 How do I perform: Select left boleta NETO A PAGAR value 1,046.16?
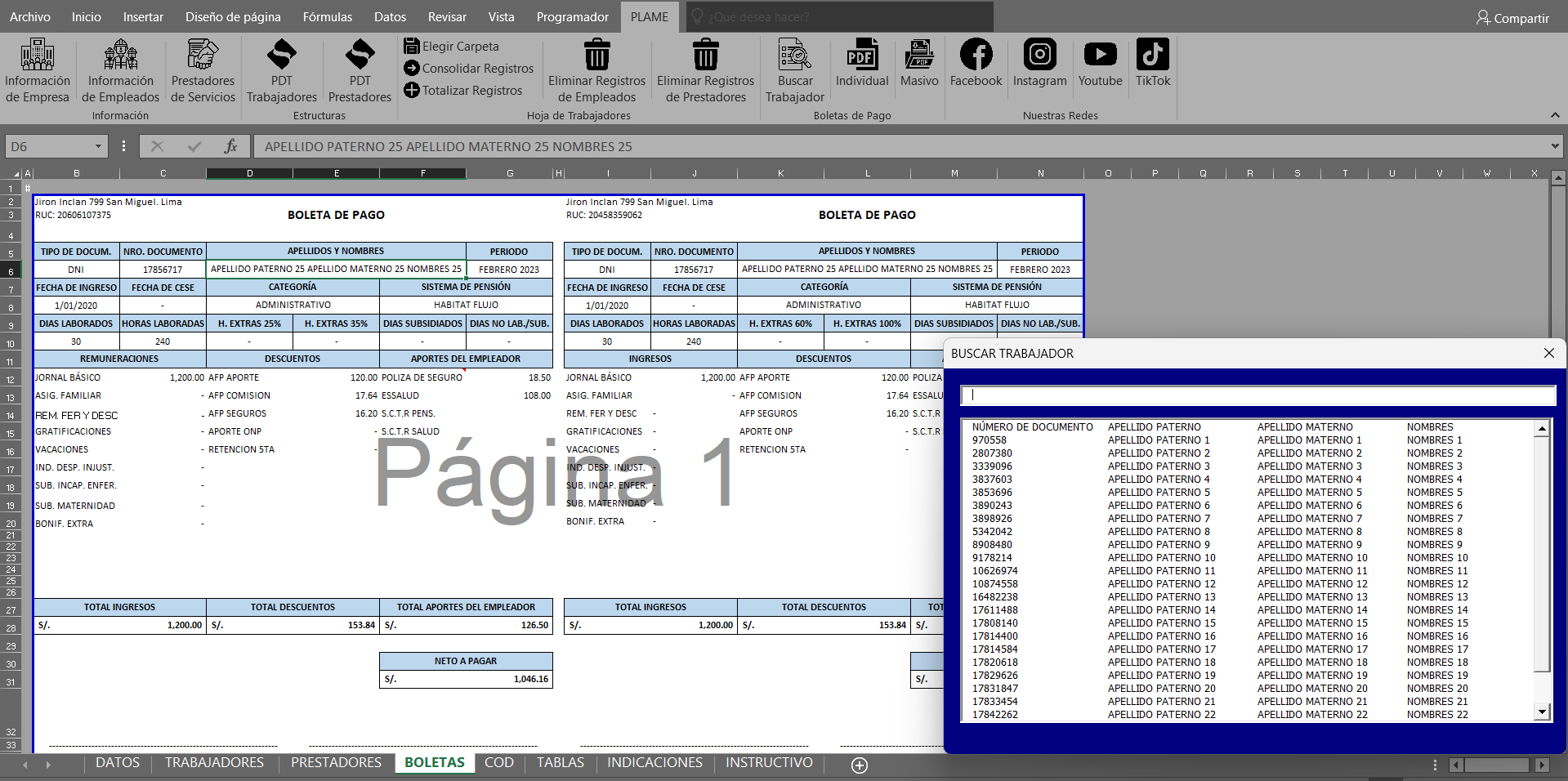[466, 679]
